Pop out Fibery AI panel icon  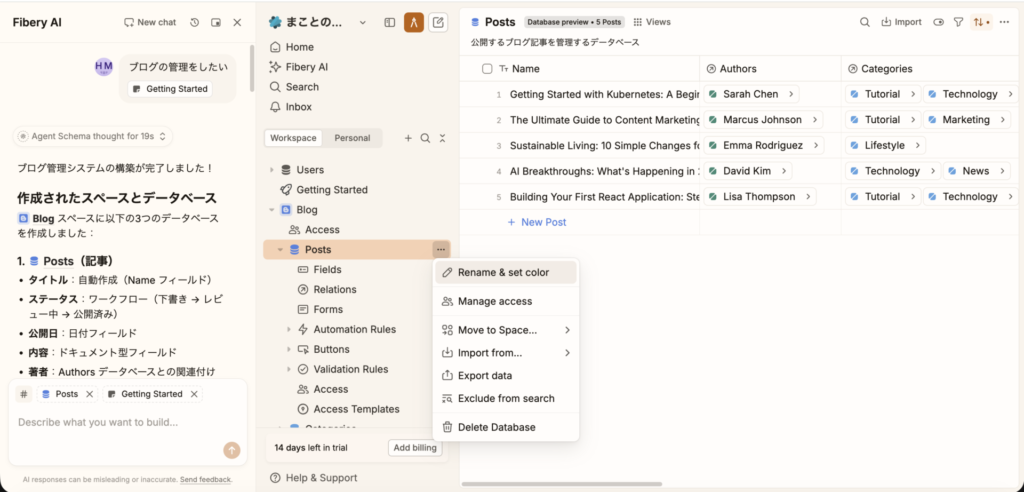[216, 22]
